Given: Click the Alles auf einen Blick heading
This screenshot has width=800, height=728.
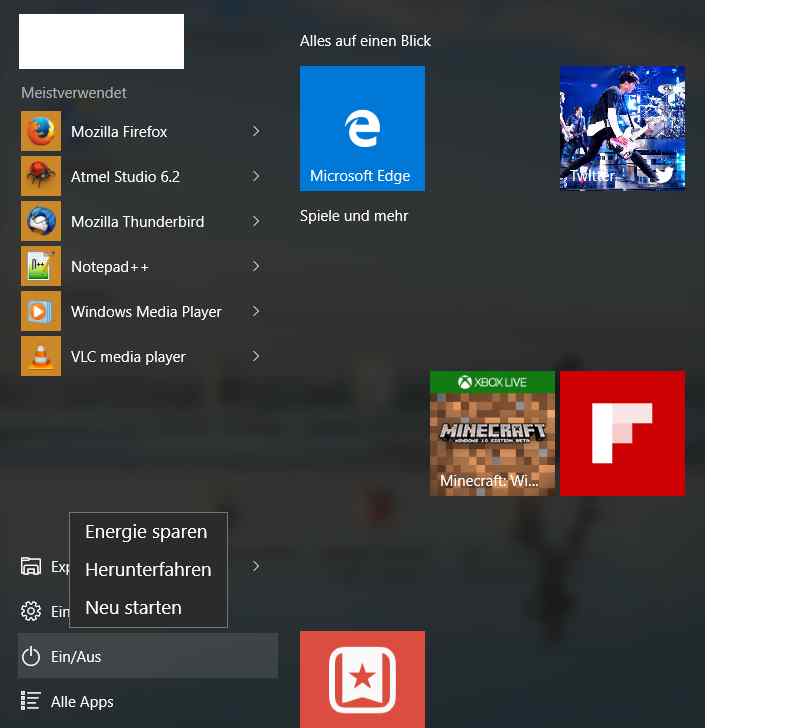Looking at the screenshot, I should coord(365,41).
